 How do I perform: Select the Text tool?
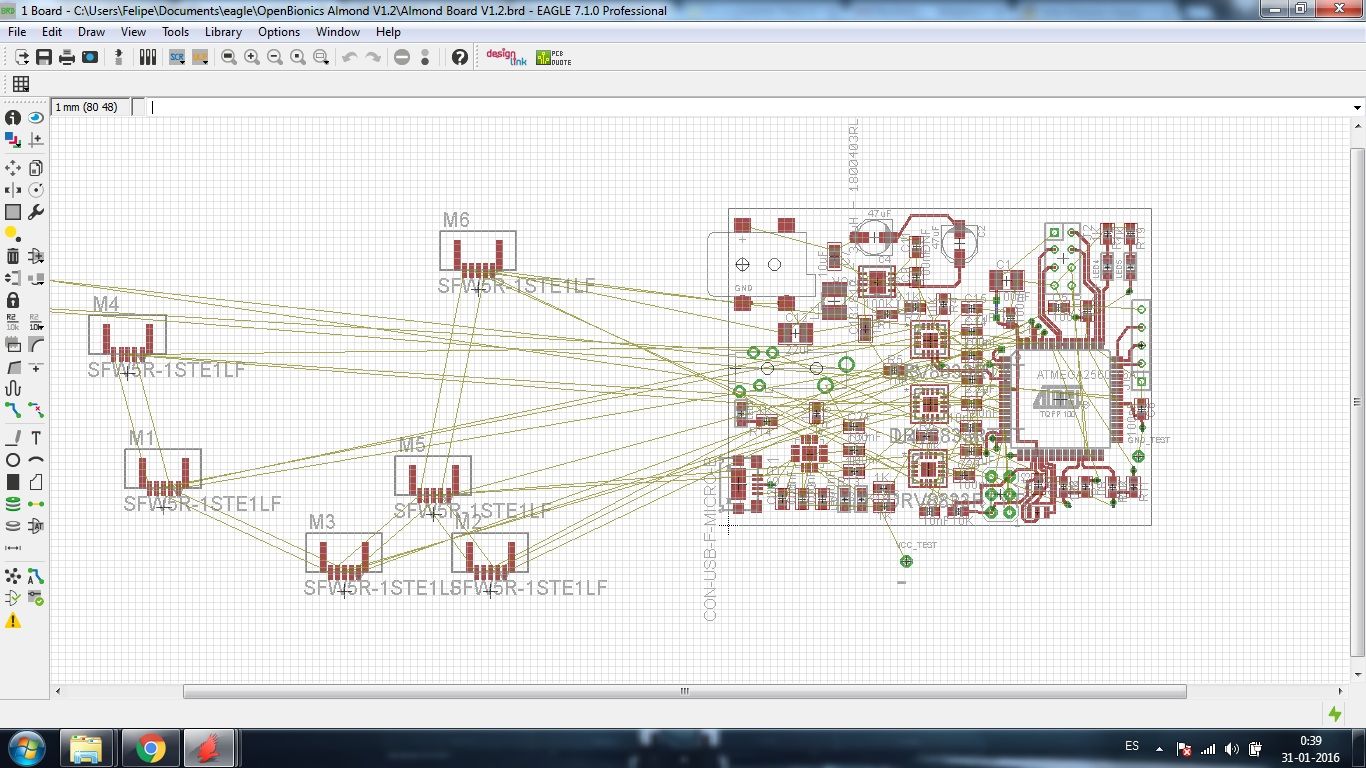(x=36, y=438)
